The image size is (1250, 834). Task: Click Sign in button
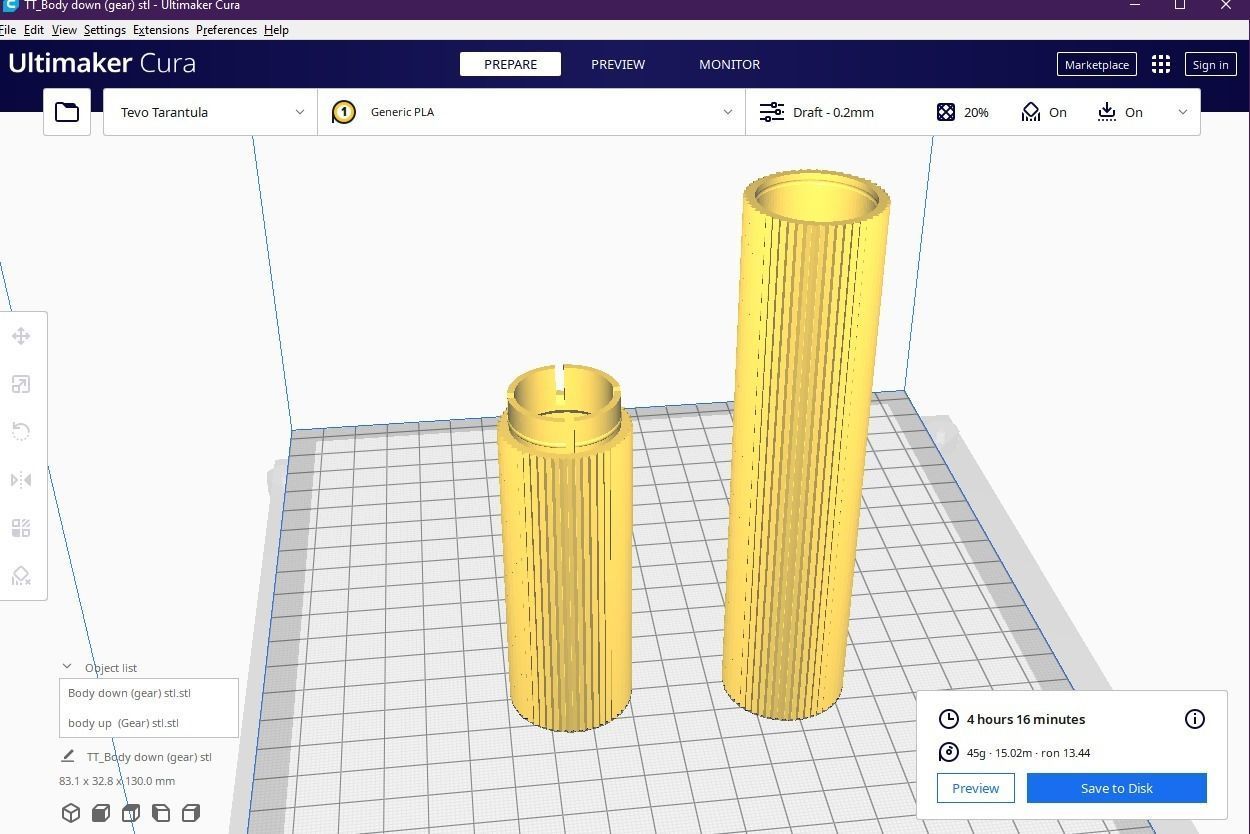click(1210, 64)
